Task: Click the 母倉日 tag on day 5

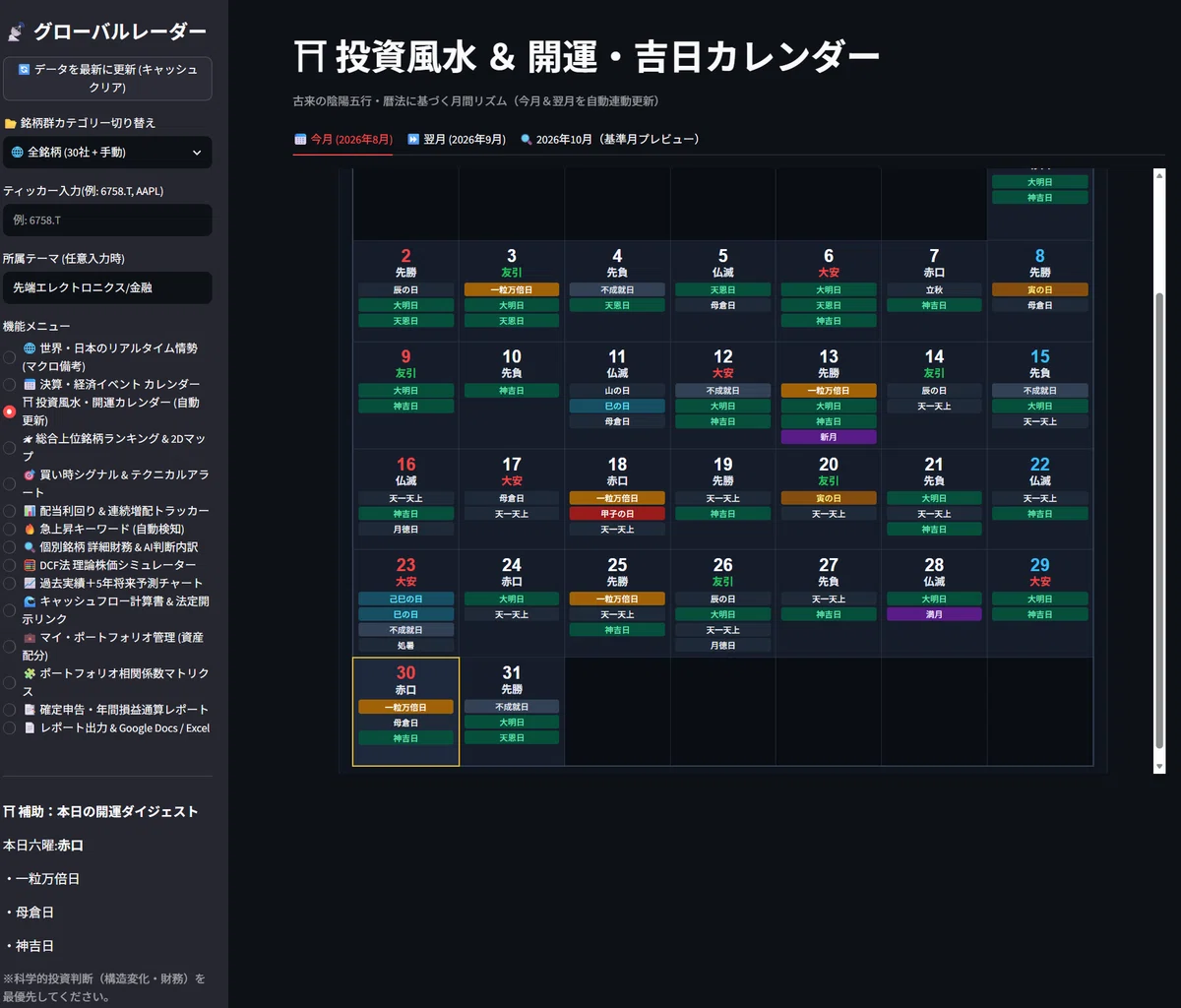Action: click(722, 306)
